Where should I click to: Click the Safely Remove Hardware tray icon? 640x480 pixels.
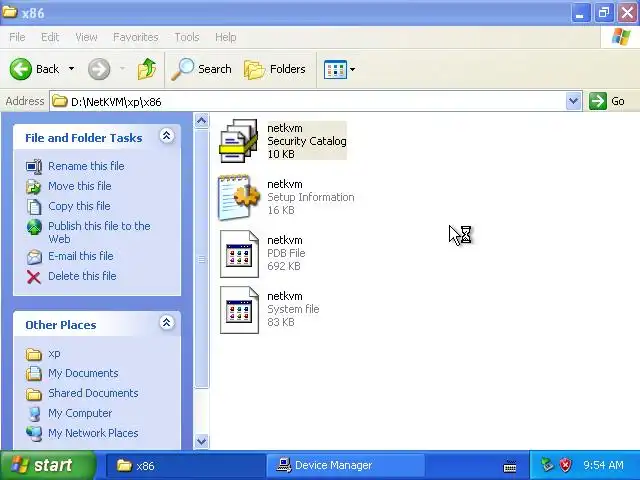tap(547, 464)
